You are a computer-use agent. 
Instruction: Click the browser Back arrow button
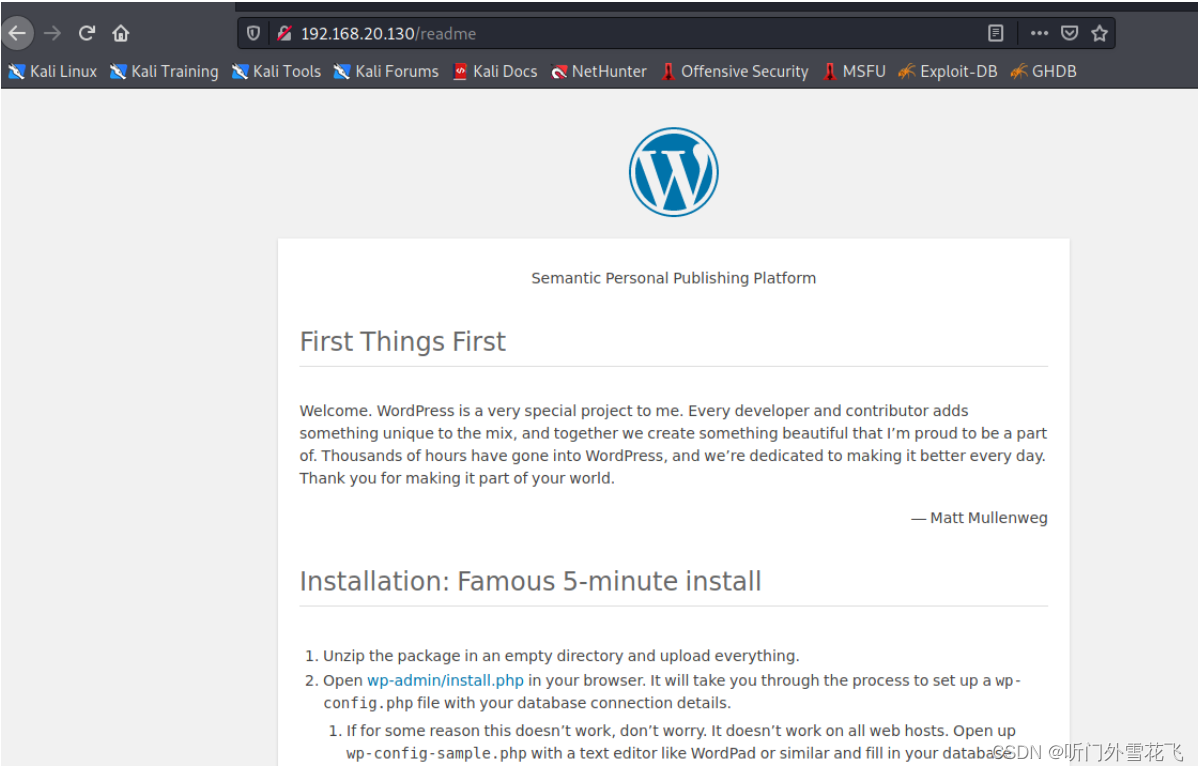17,33
